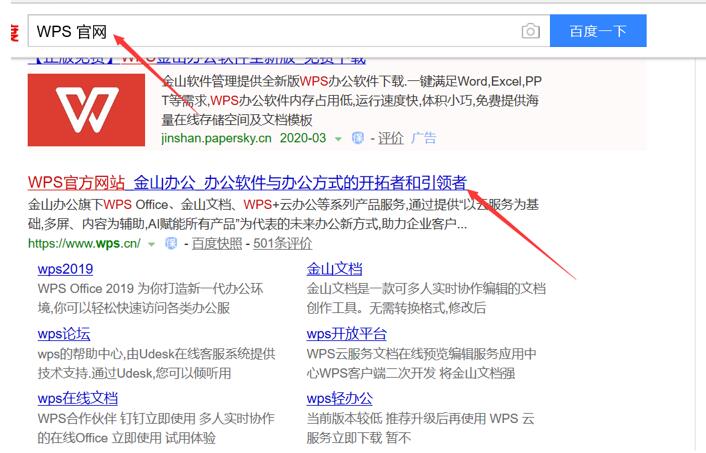Click the camera image-search icon
706x453 pixels.
tap(530, 31)
